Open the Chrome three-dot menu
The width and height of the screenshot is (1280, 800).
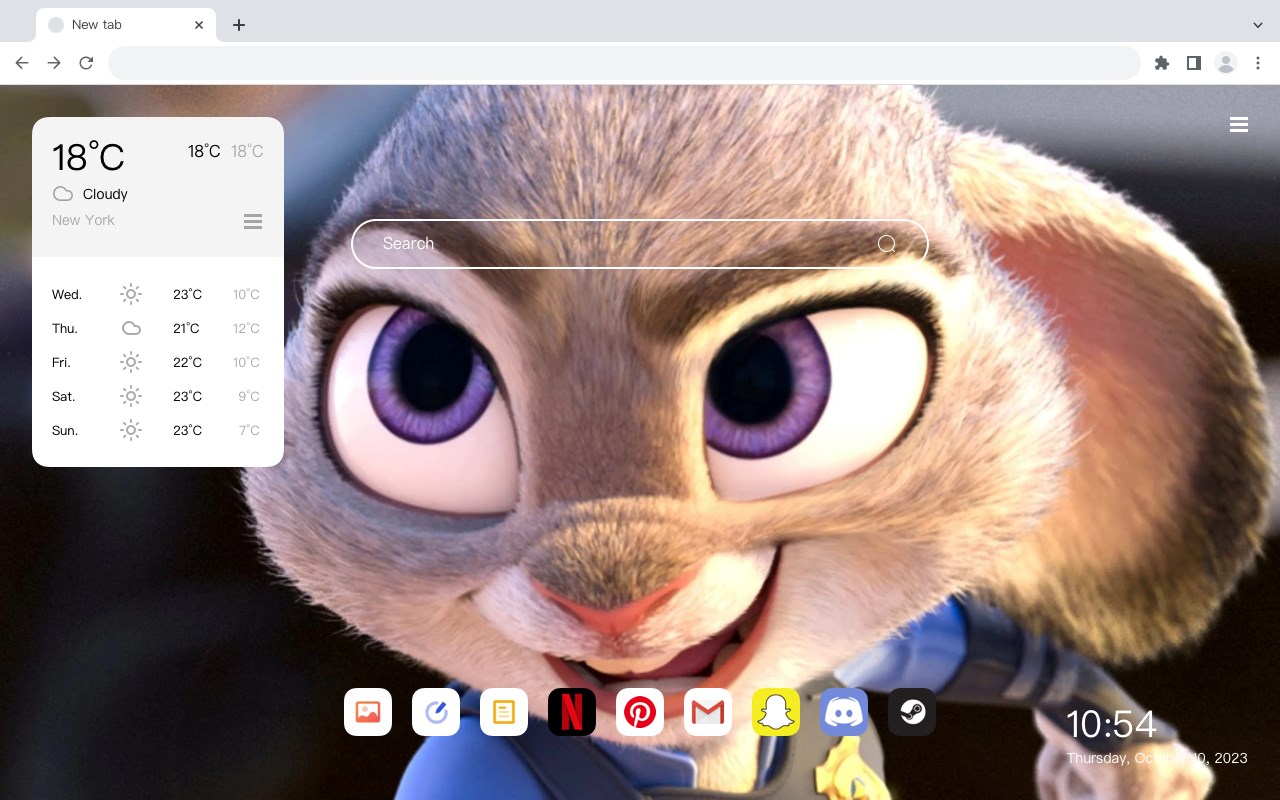click(1258, 63)
